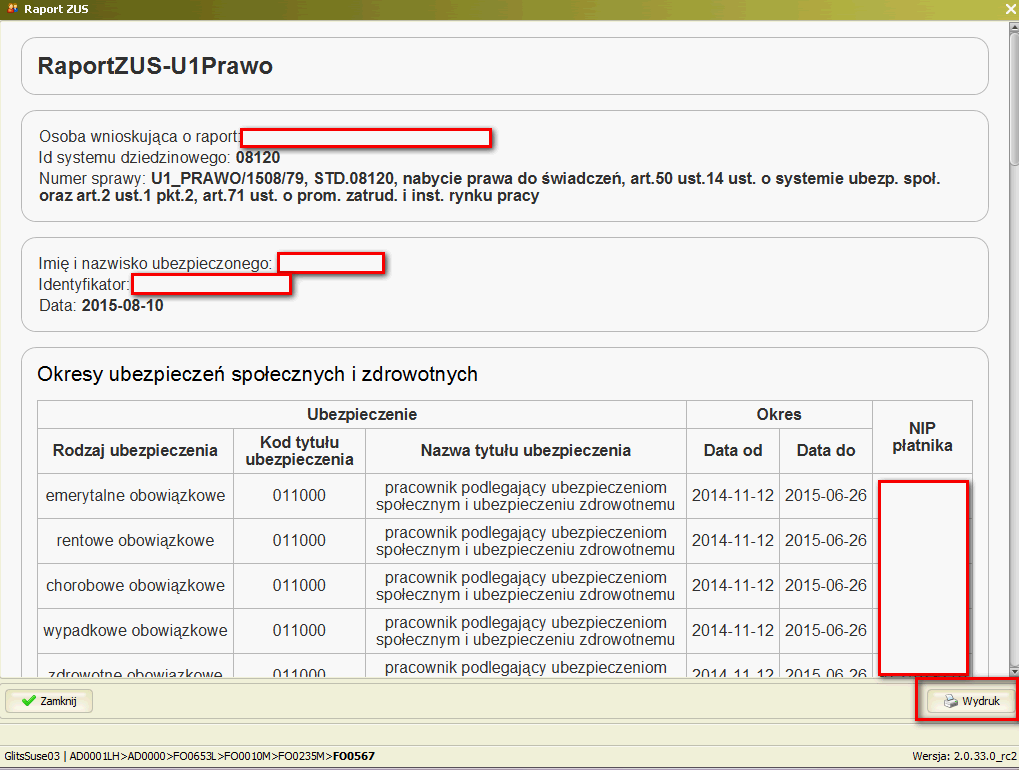
Task: Click the 'Okres' group header
Action: tap(779, 415)
